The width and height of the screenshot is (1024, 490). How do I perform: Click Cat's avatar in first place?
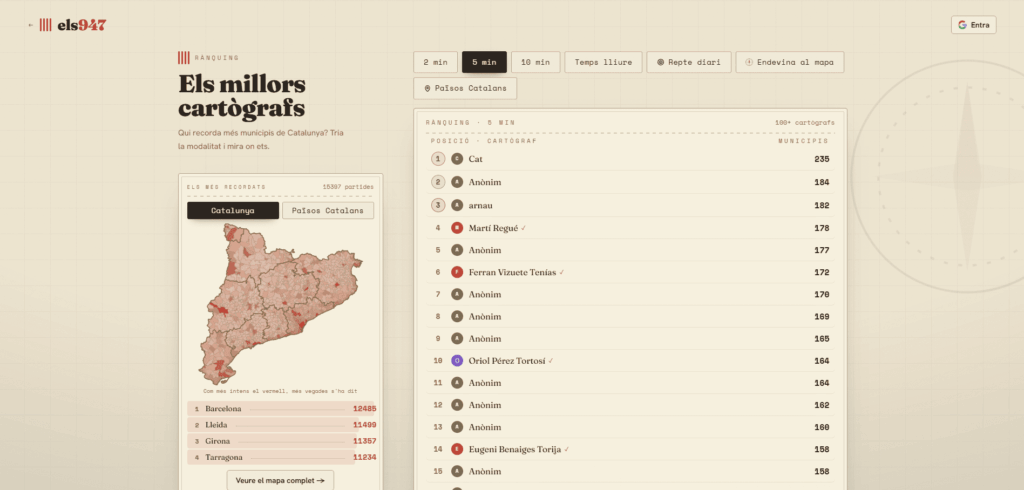click(457, 159)
